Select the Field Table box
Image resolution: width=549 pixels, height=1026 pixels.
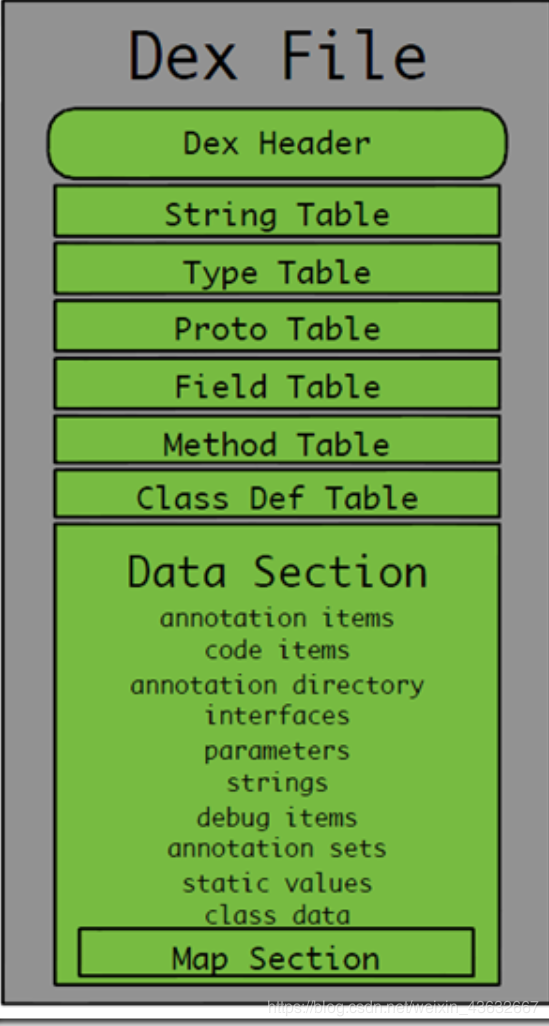[x=277, y=383]
